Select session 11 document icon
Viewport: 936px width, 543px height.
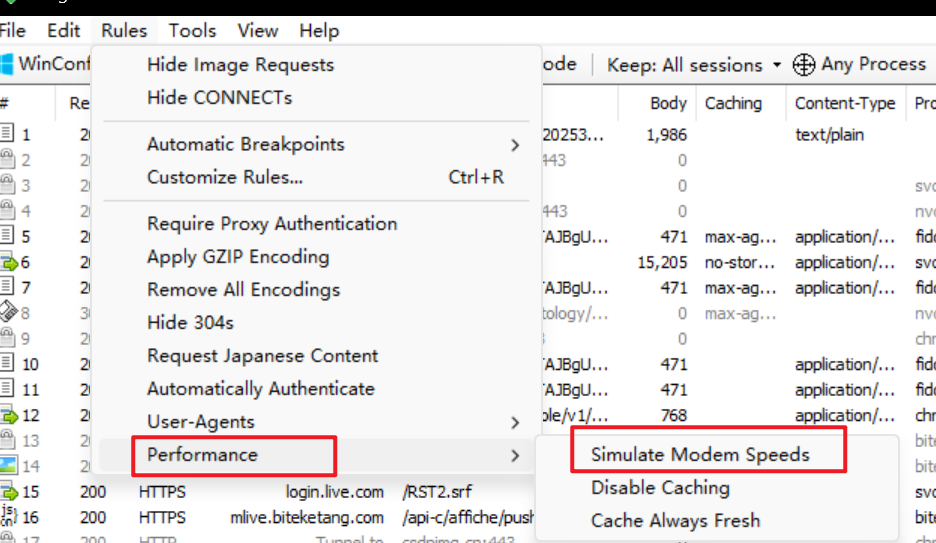pos(7,388)
